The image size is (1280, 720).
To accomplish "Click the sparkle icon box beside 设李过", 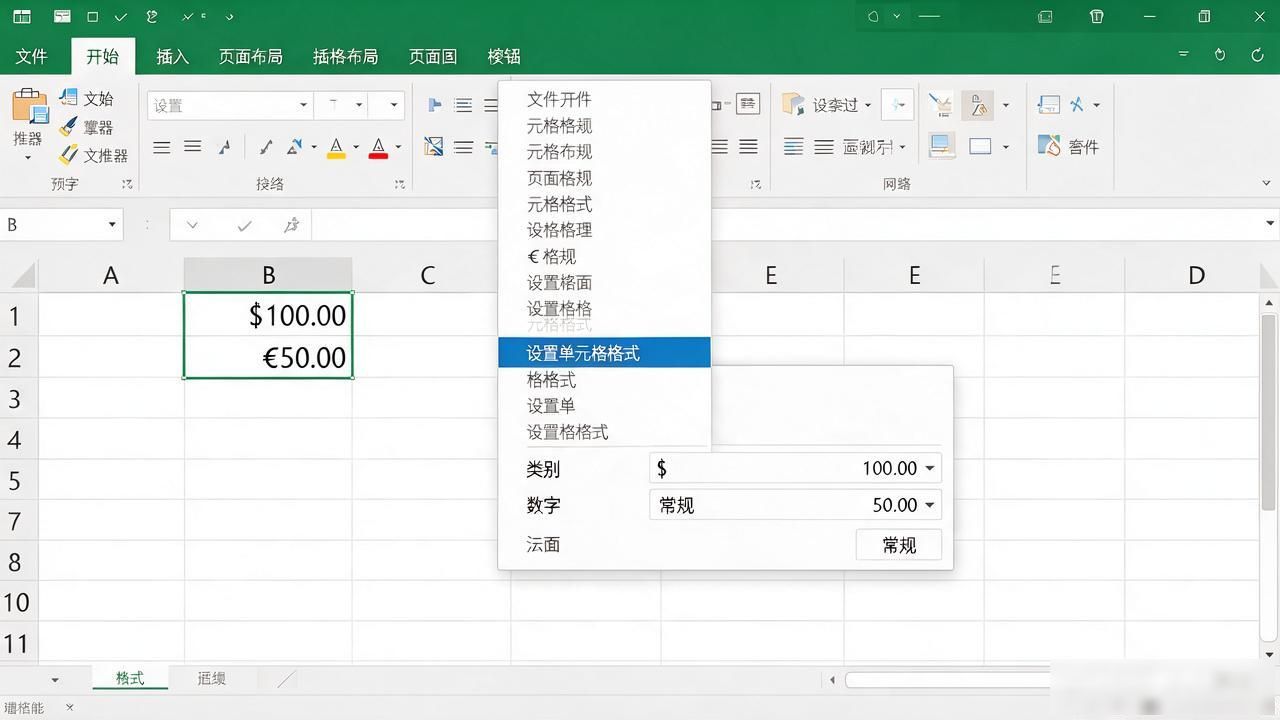I will pyautogui.click(x=897, y=105).
